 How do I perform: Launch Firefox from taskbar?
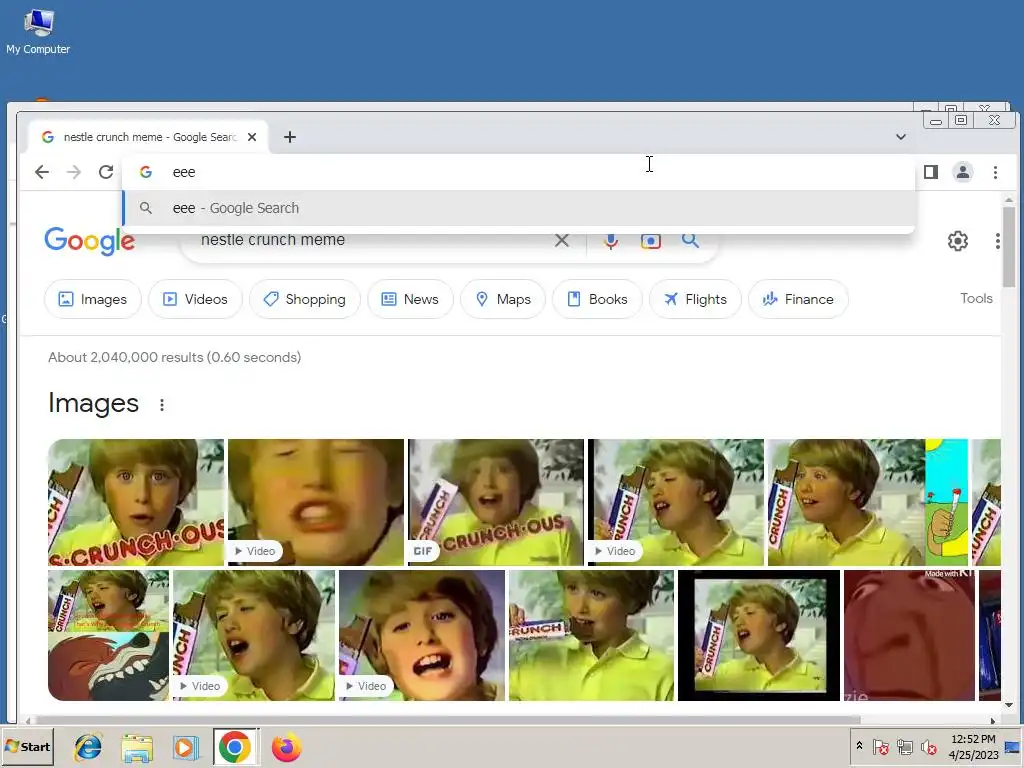click(286, 748)
